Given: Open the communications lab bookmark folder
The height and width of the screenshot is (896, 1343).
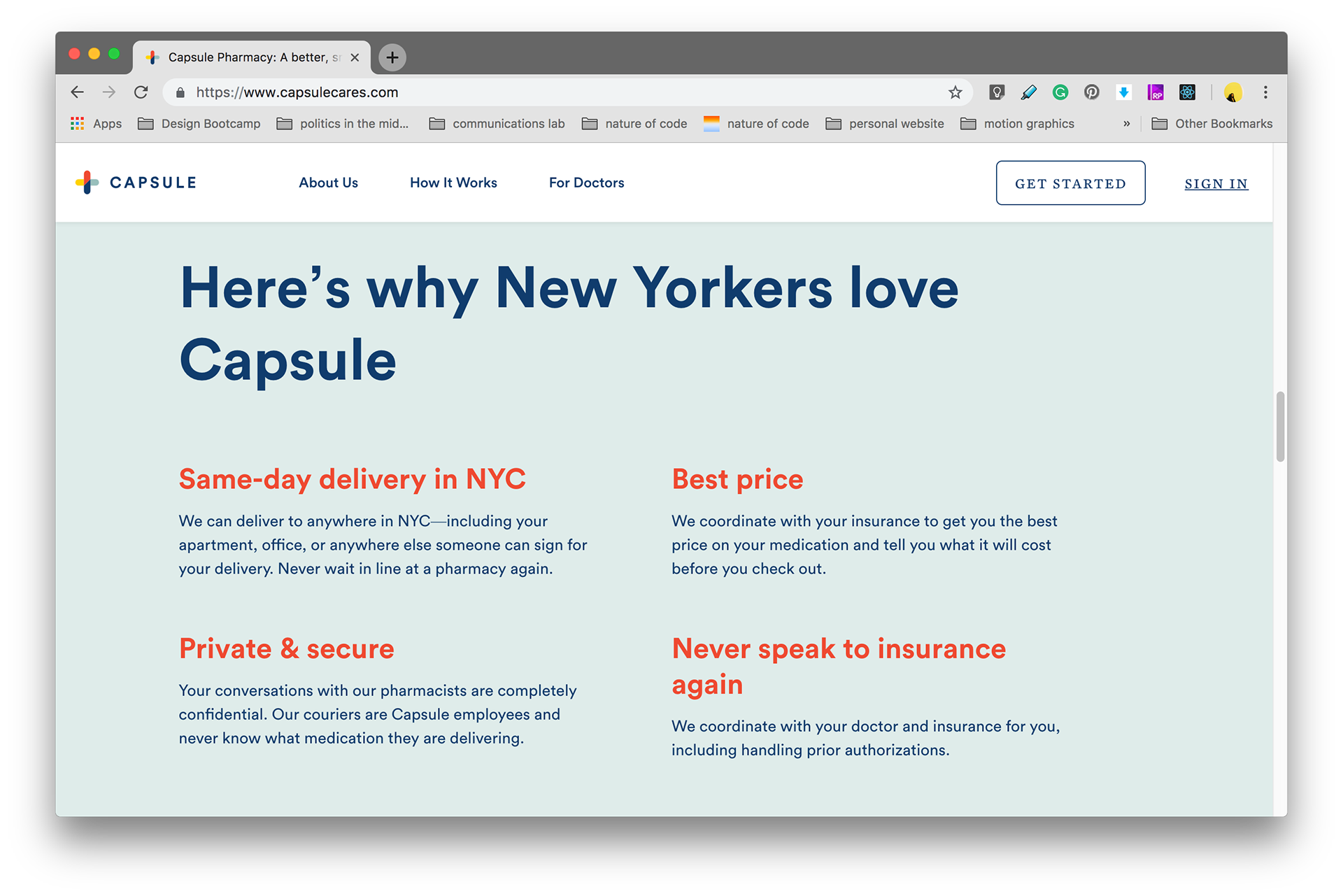Looking at the screenshot, I should [x=497, y=124].
